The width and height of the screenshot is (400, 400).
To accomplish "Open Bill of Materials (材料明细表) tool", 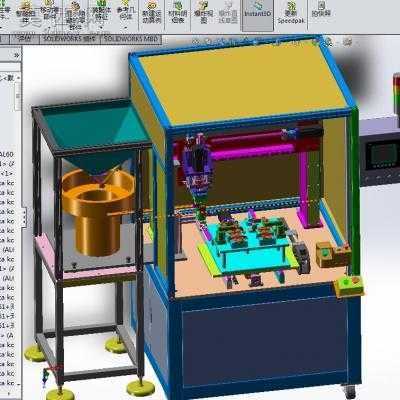I will [x=178, y=13].
